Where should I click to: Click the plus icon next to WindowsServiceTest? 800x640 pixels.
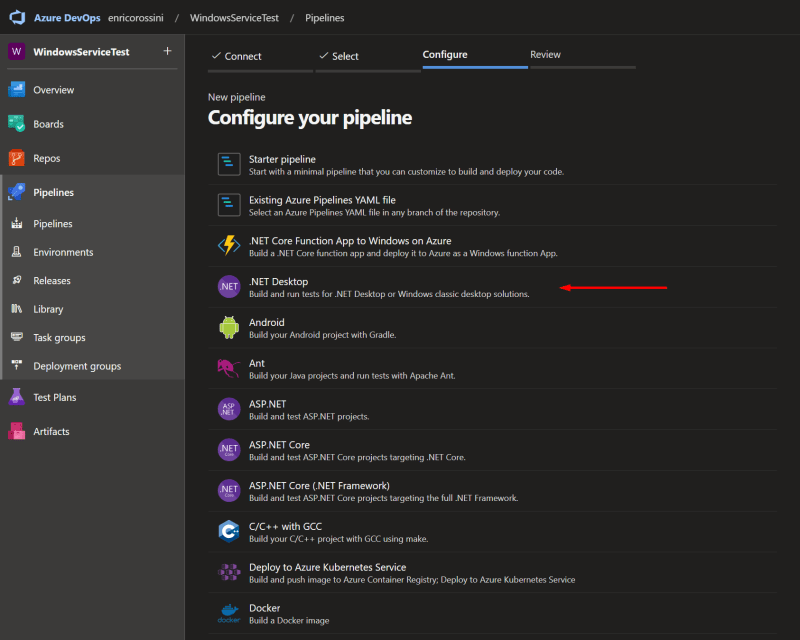coord(167,51)
